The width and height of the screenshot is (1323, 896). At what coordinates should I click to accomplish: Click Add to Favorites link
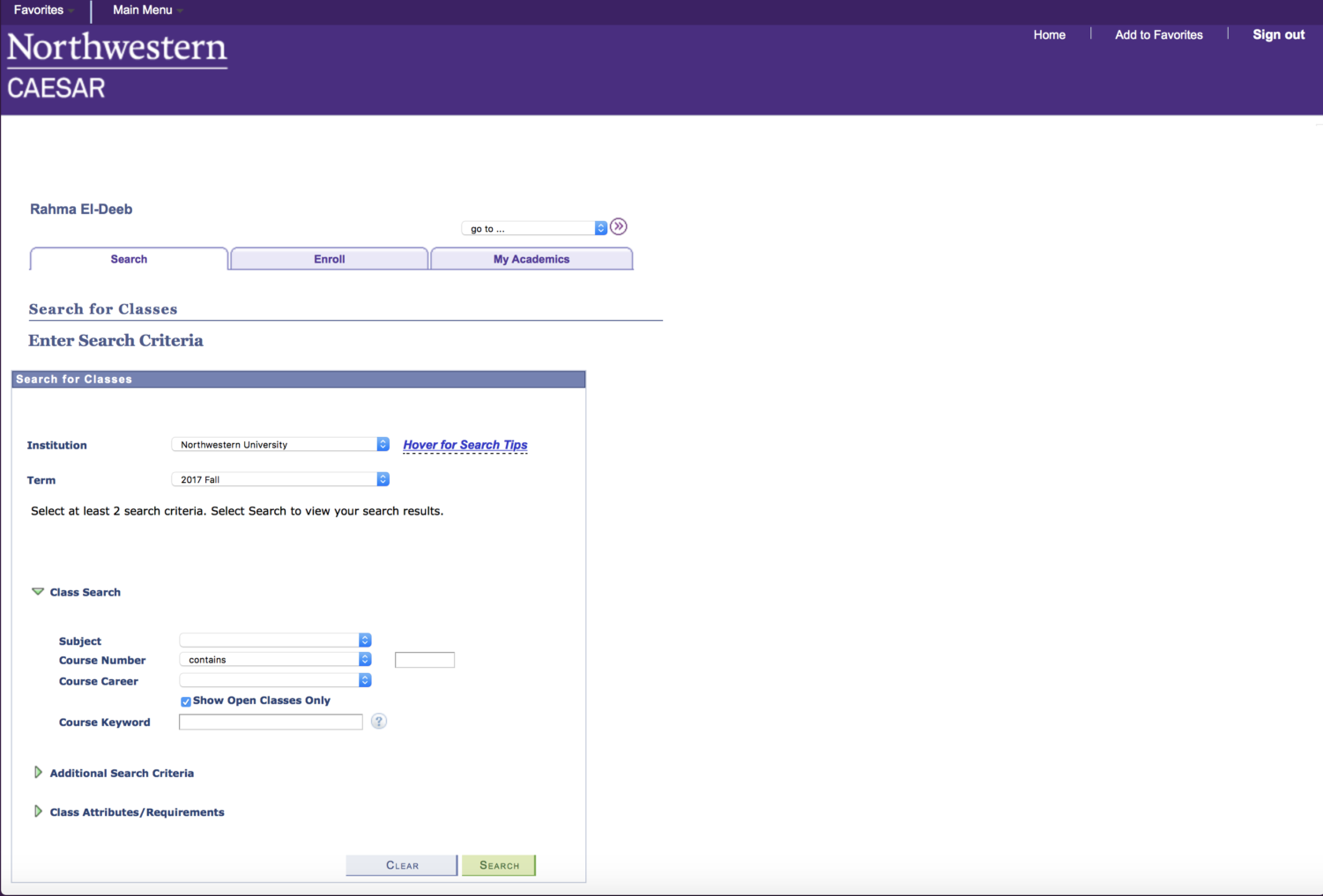pos(1159,34)
